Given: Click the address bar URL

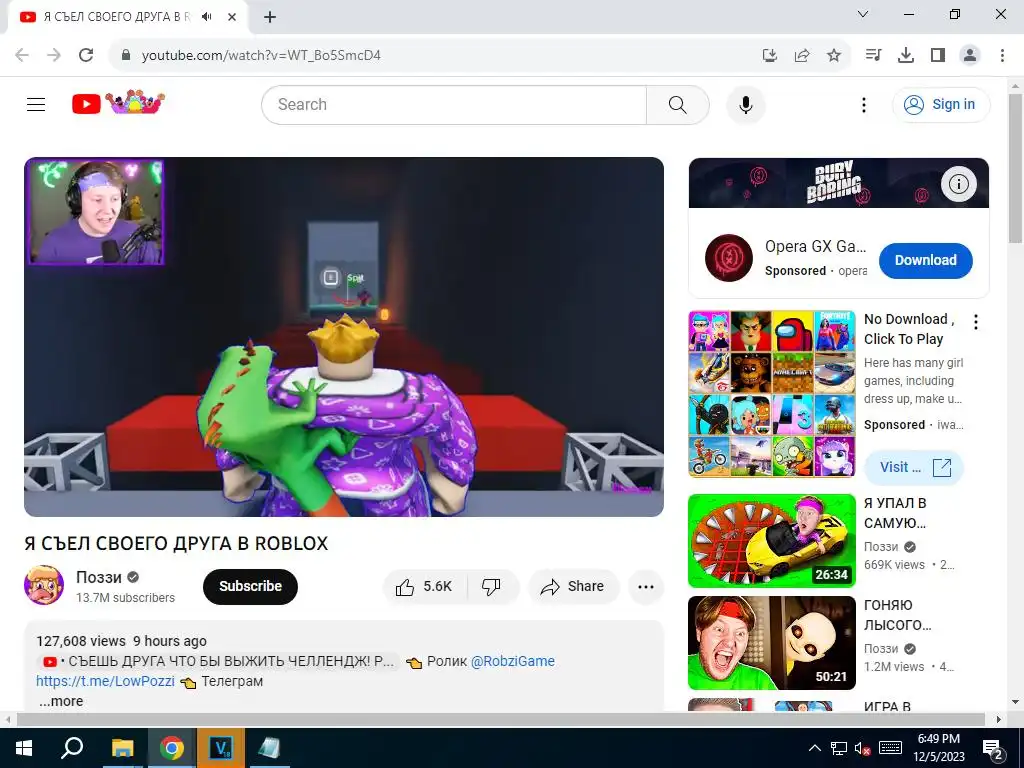Looking at the screenshot, I should tap(261, 56).
